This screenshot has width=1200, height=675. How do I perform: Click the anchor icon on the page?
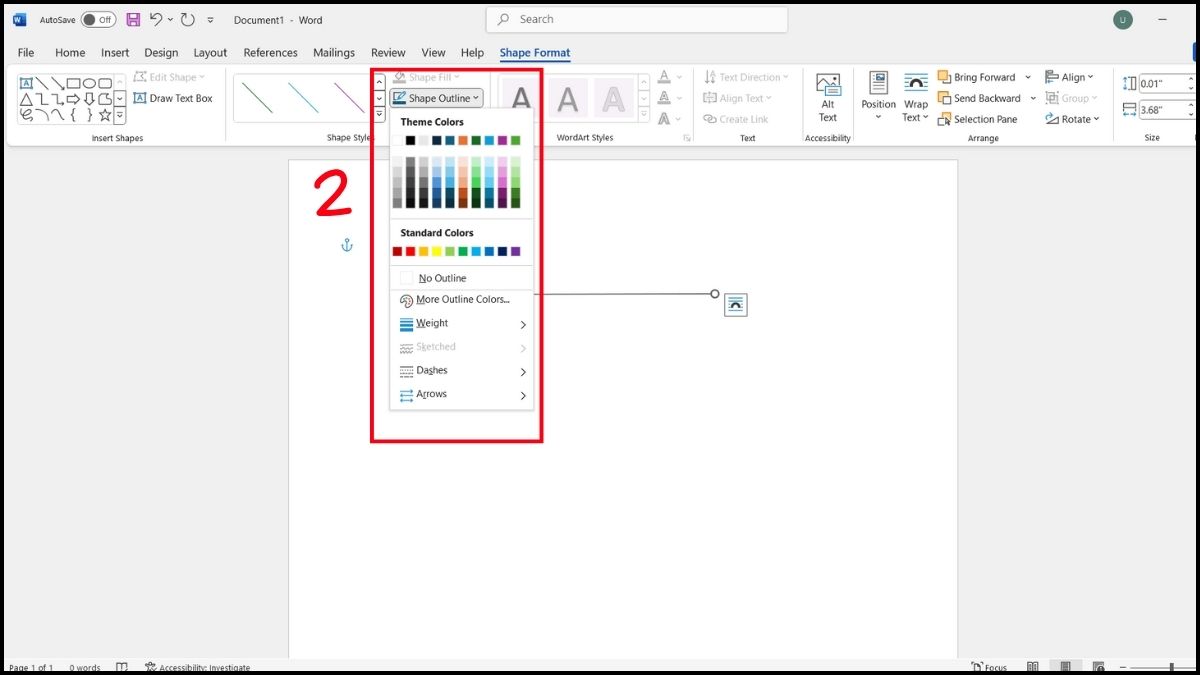(x=347, y=245)
